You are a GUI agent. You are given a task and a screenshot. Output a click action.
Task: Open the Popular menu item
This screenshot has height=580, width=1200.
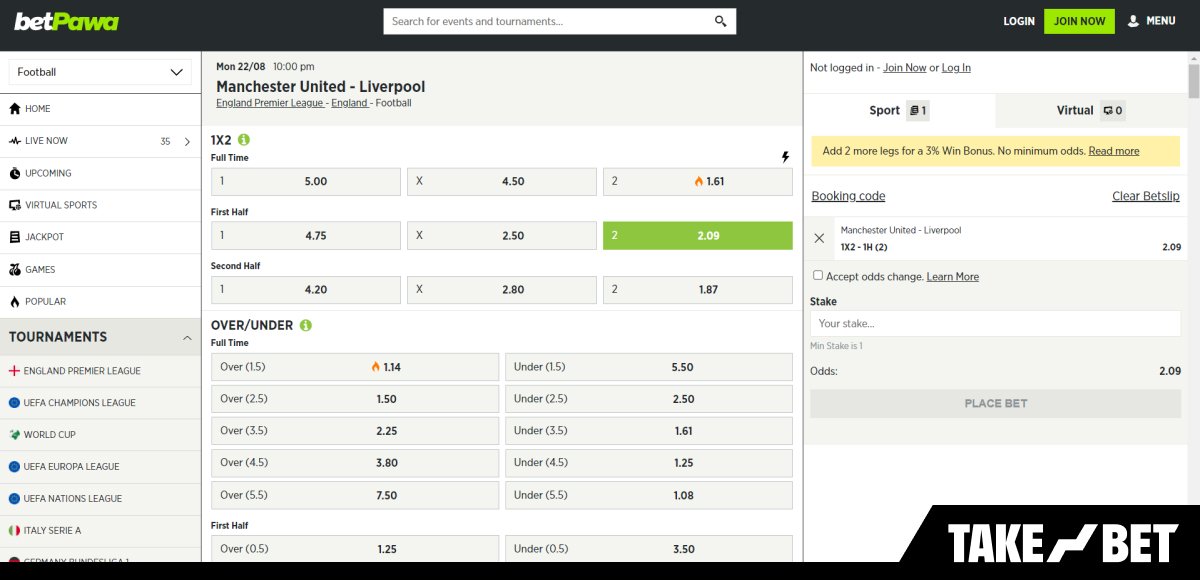[100, 301]
